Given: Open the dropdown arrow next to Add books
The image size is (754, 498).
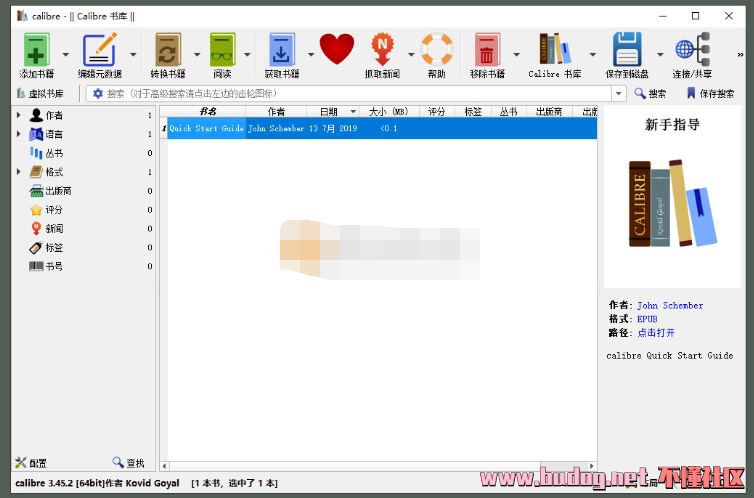Looking at the screenshot, I should pos(66,54).
